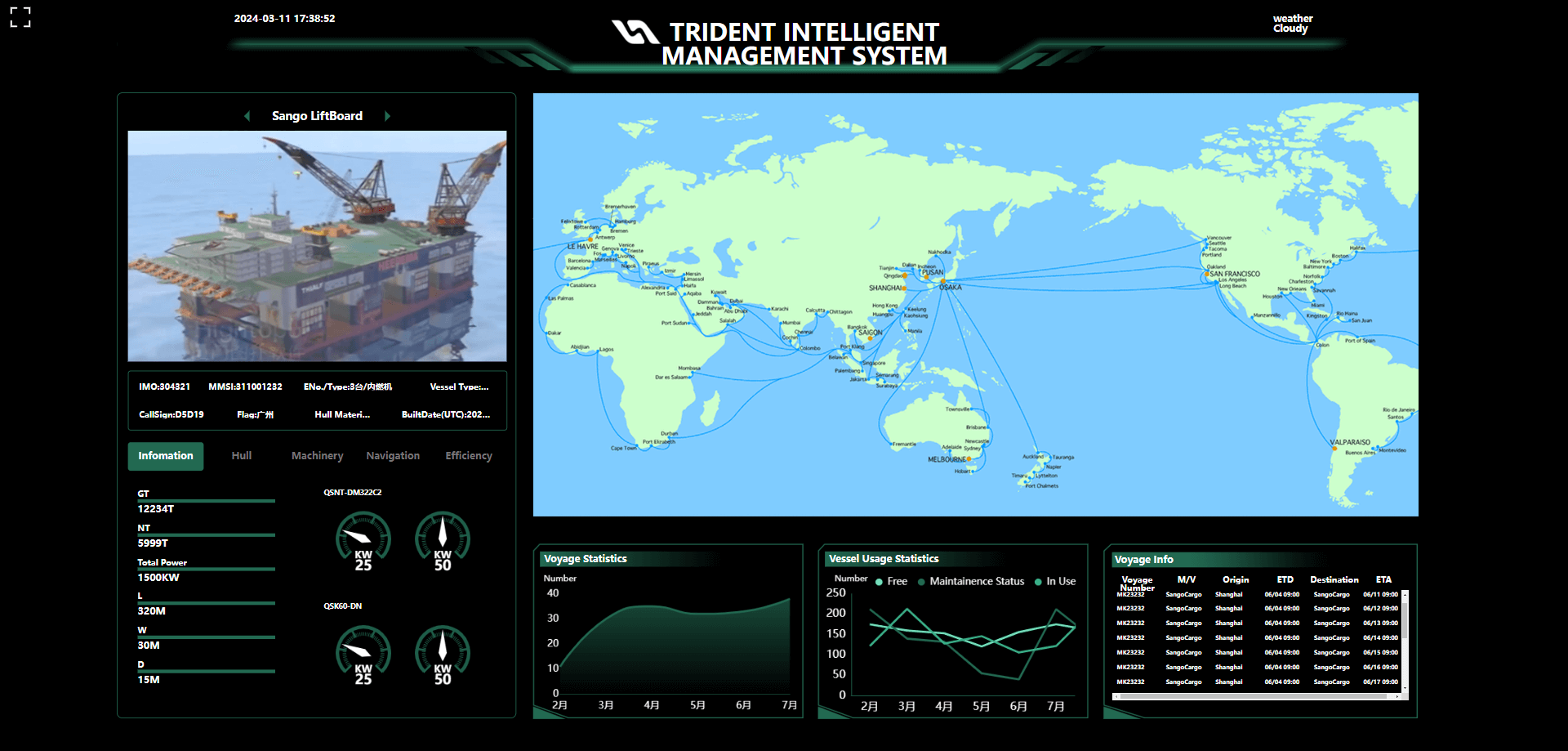
Task: Open the Machinery tab
Action: tap(318, 456)
